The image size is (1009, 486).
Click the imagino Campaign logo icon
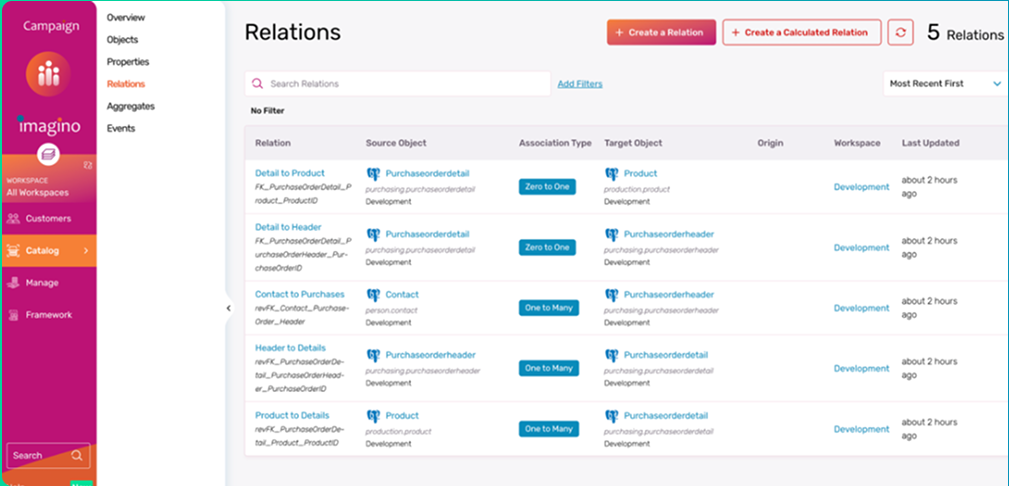(x=48, y=78)
